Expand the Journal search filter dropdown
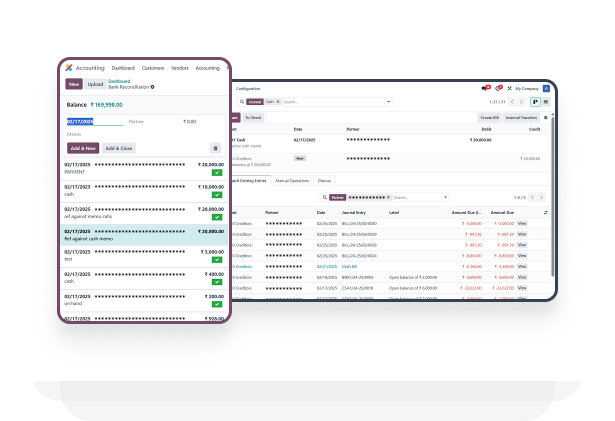 point(387,102)
